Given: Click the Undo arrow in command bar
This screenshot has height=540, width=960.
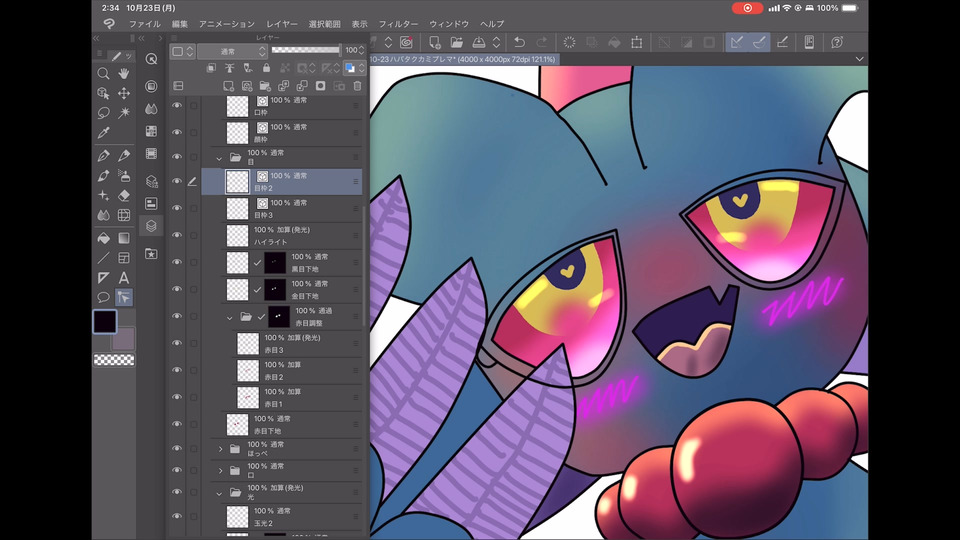Looking at the screenshot, I should (519, 42).
